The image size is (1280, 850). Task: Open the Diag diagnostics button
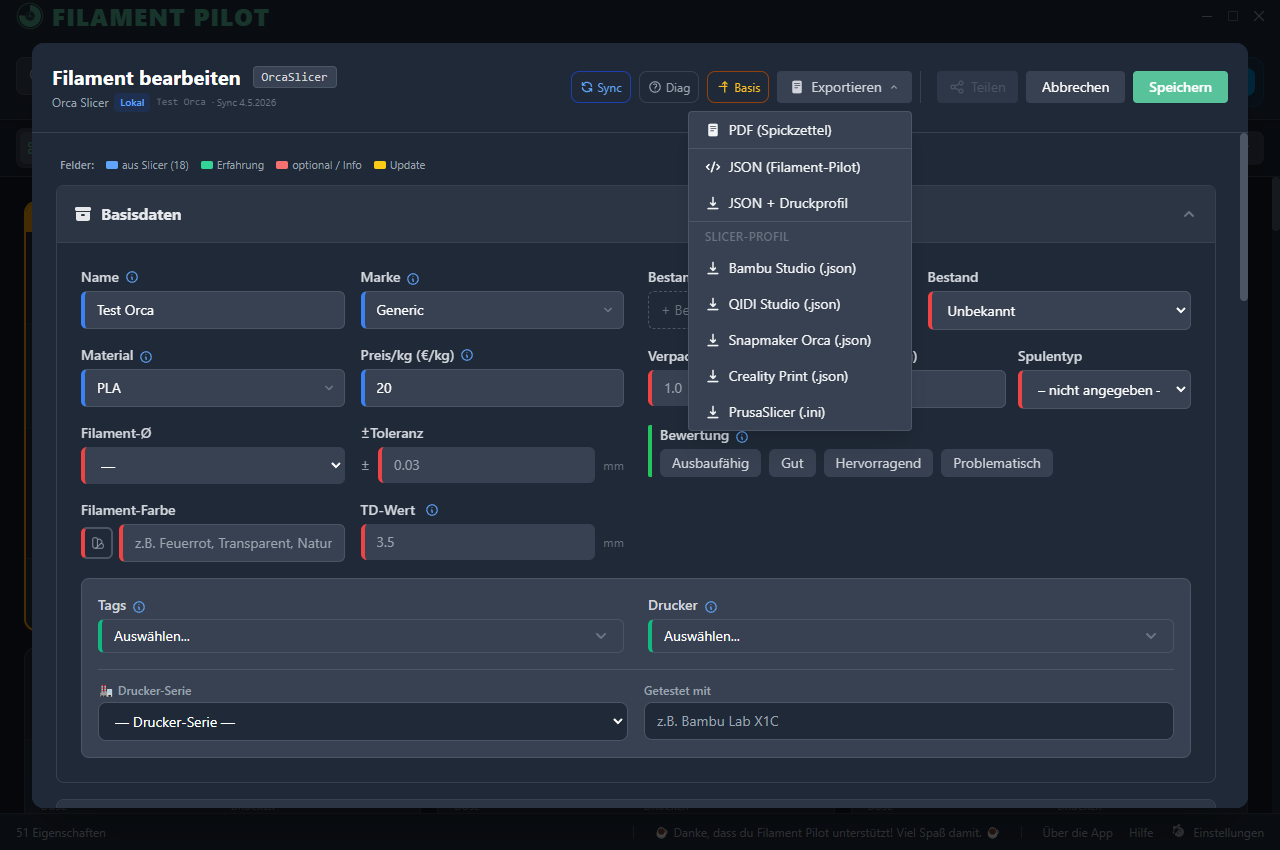point(669,87)
